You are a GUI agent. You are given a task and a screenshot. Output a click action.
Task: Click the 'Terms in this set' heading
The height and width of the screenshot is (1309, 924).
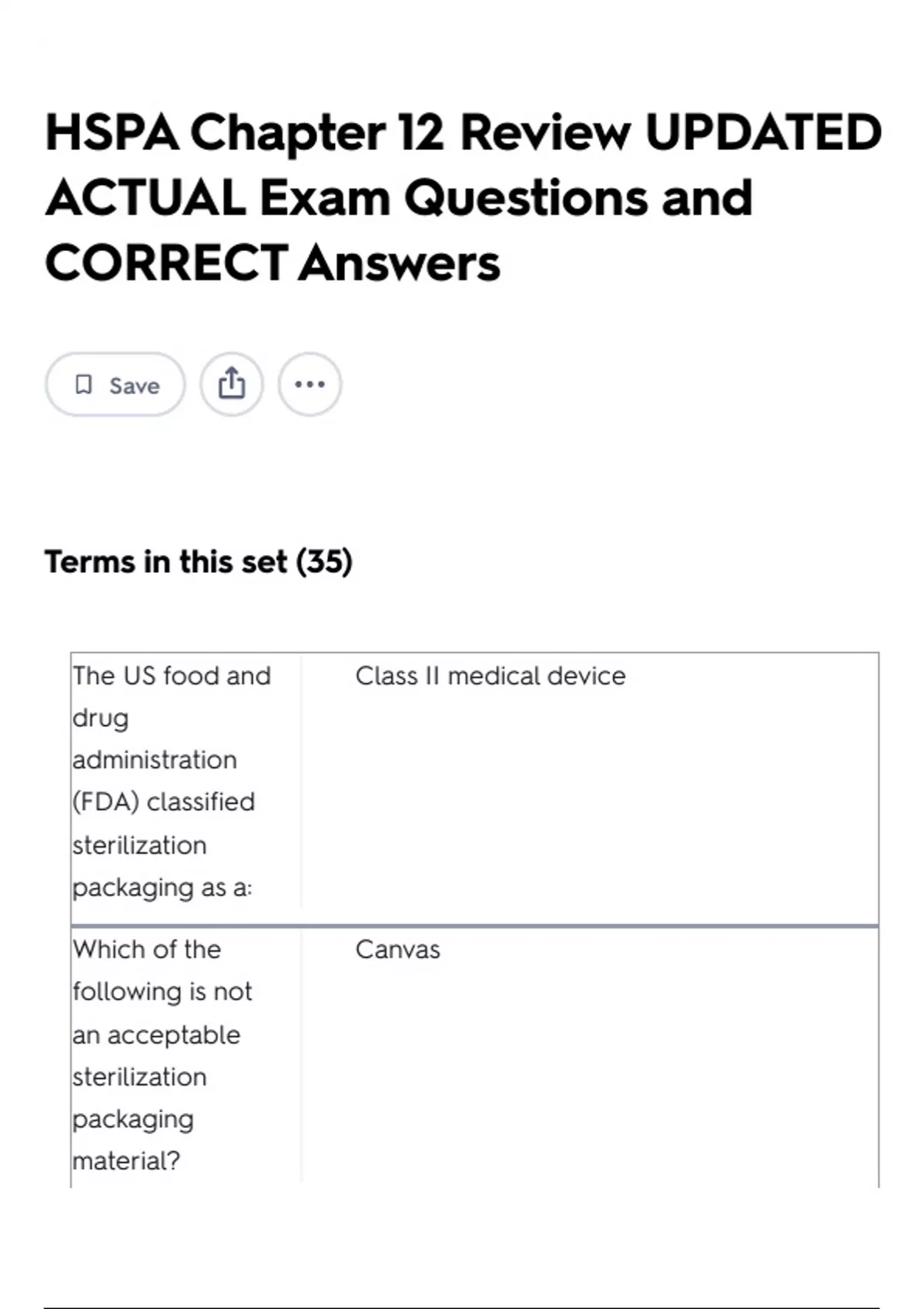point(166,561)
